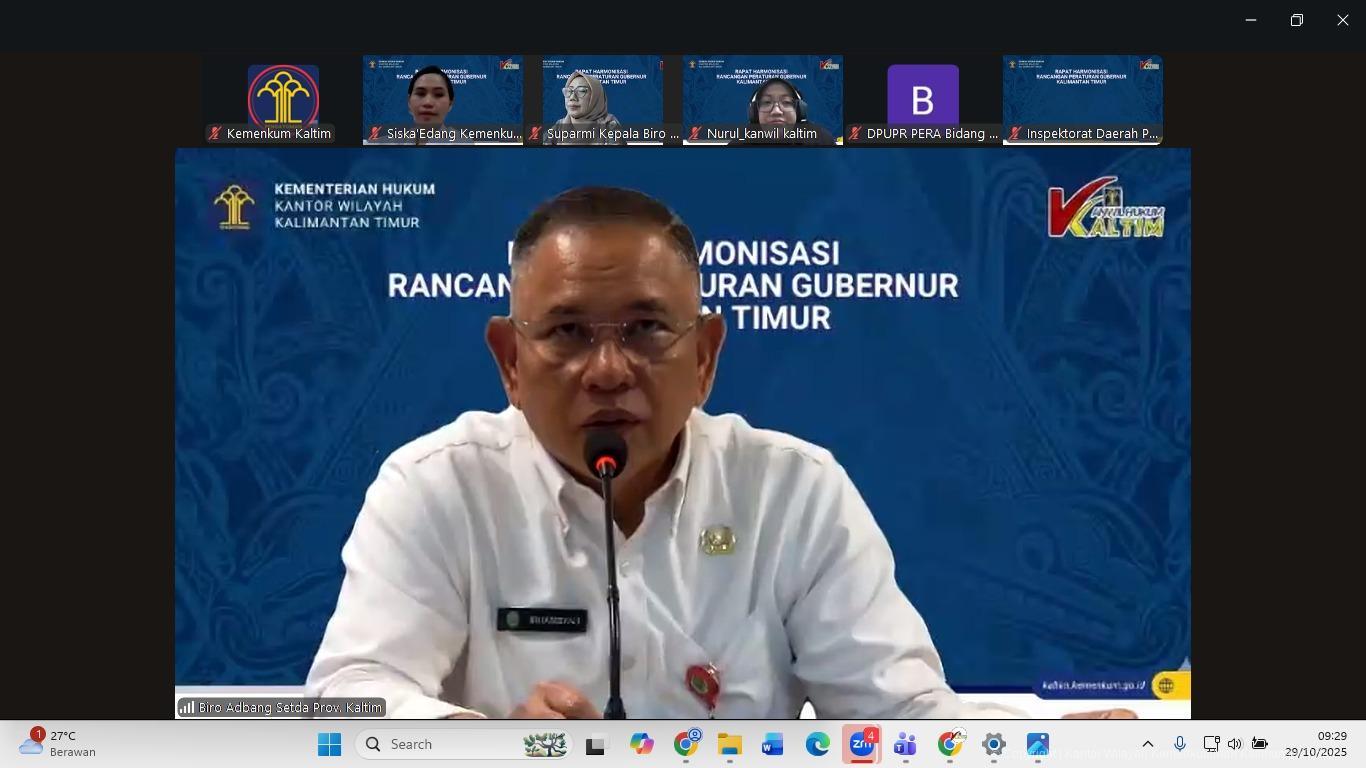
Task: Select the DPUPR PERA Bidang participant tile
Action: click(923, 100)
